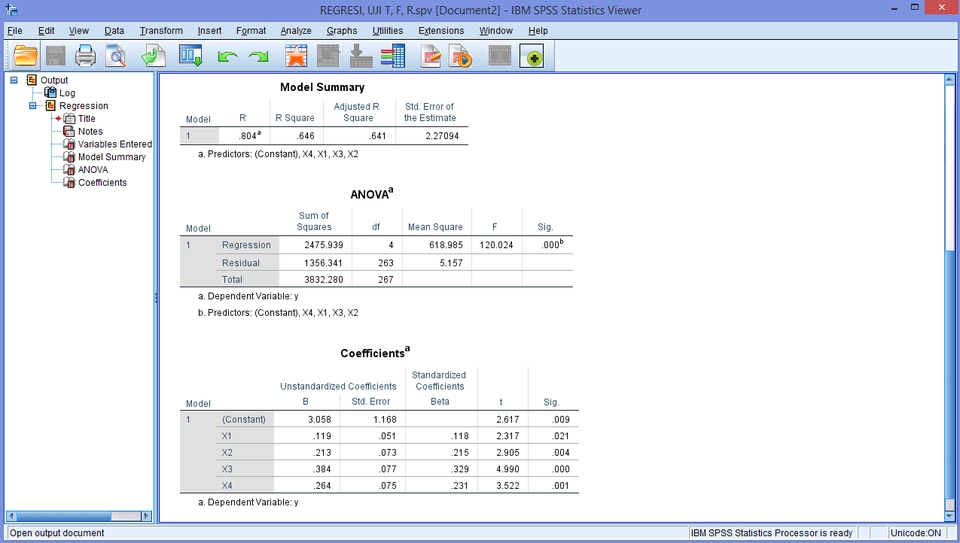Select Title item in outline
Image resolution: width=960 pixels, height=543 pixels.
86,119
